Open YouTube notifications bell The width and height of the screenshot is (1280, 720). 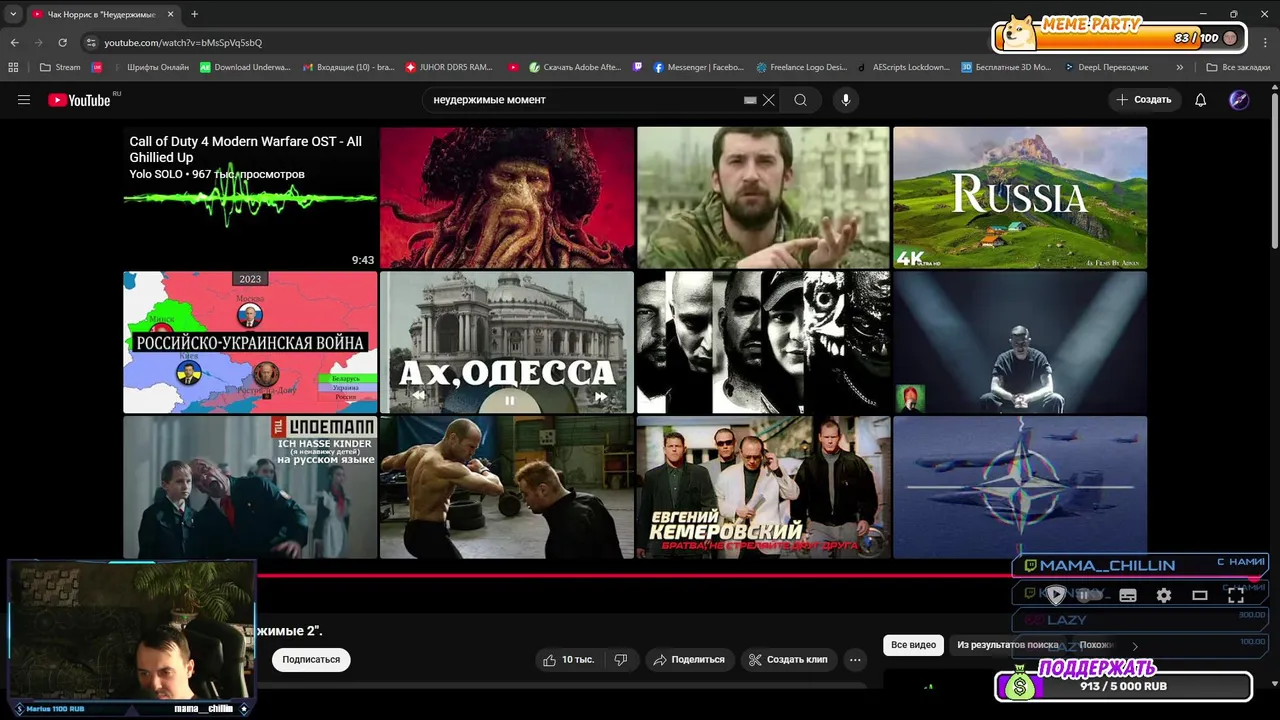coord(1201,100)
